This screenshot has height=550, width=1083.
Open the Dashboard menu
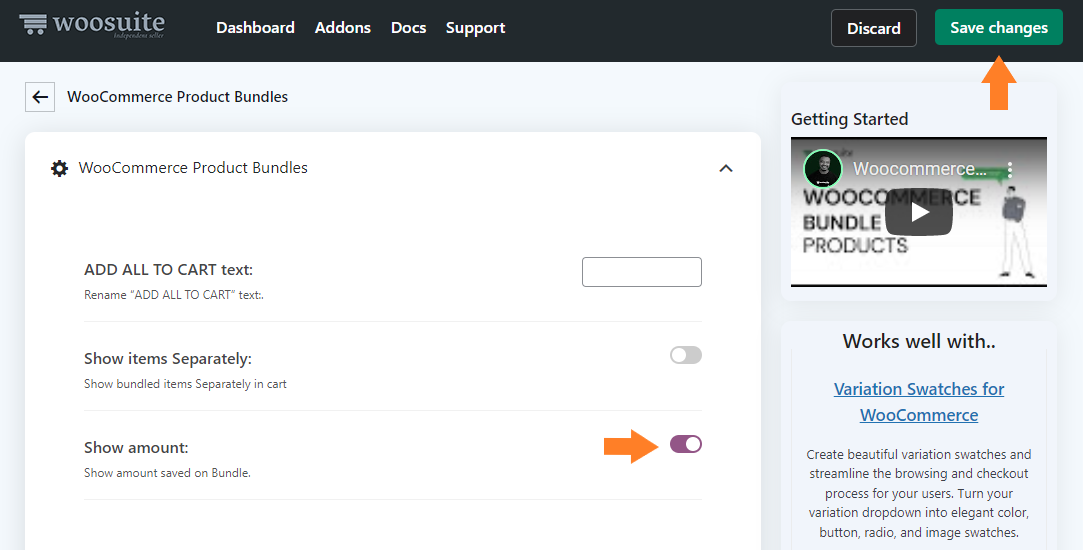(x=256, y=28)
